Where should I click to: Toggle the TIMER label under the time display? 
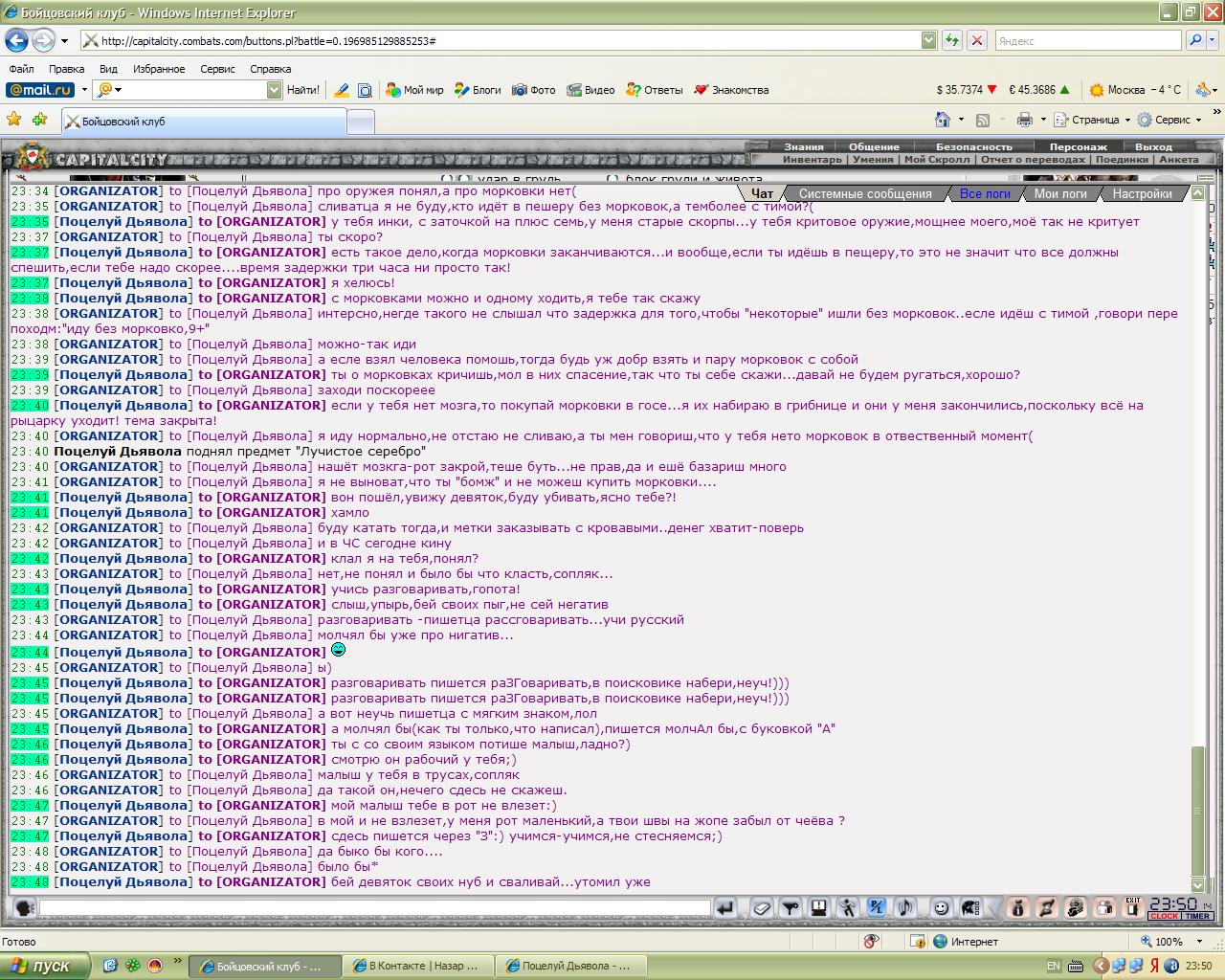tap(1198, 916)
